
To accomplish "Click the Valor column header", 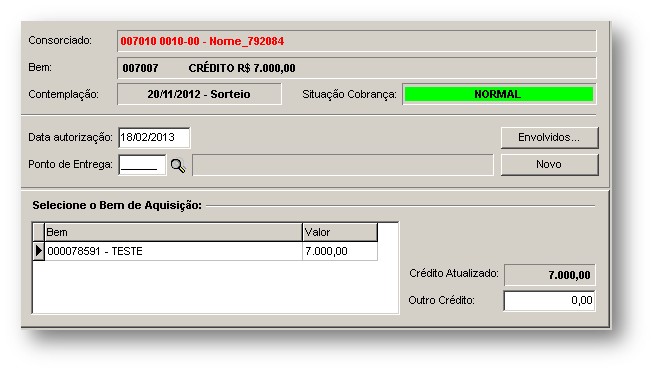I will coord(340,232).
